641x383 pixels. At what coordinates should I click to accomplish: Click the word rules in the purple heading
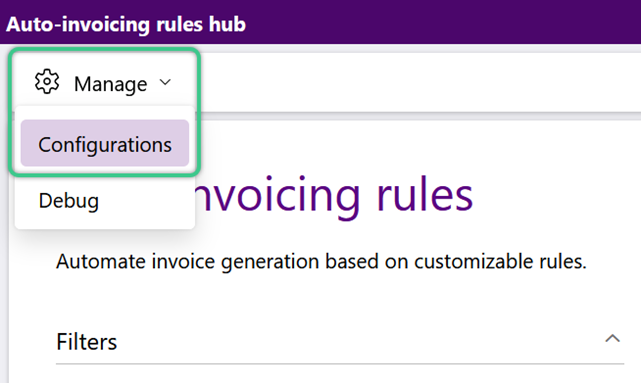coord(425,195)
